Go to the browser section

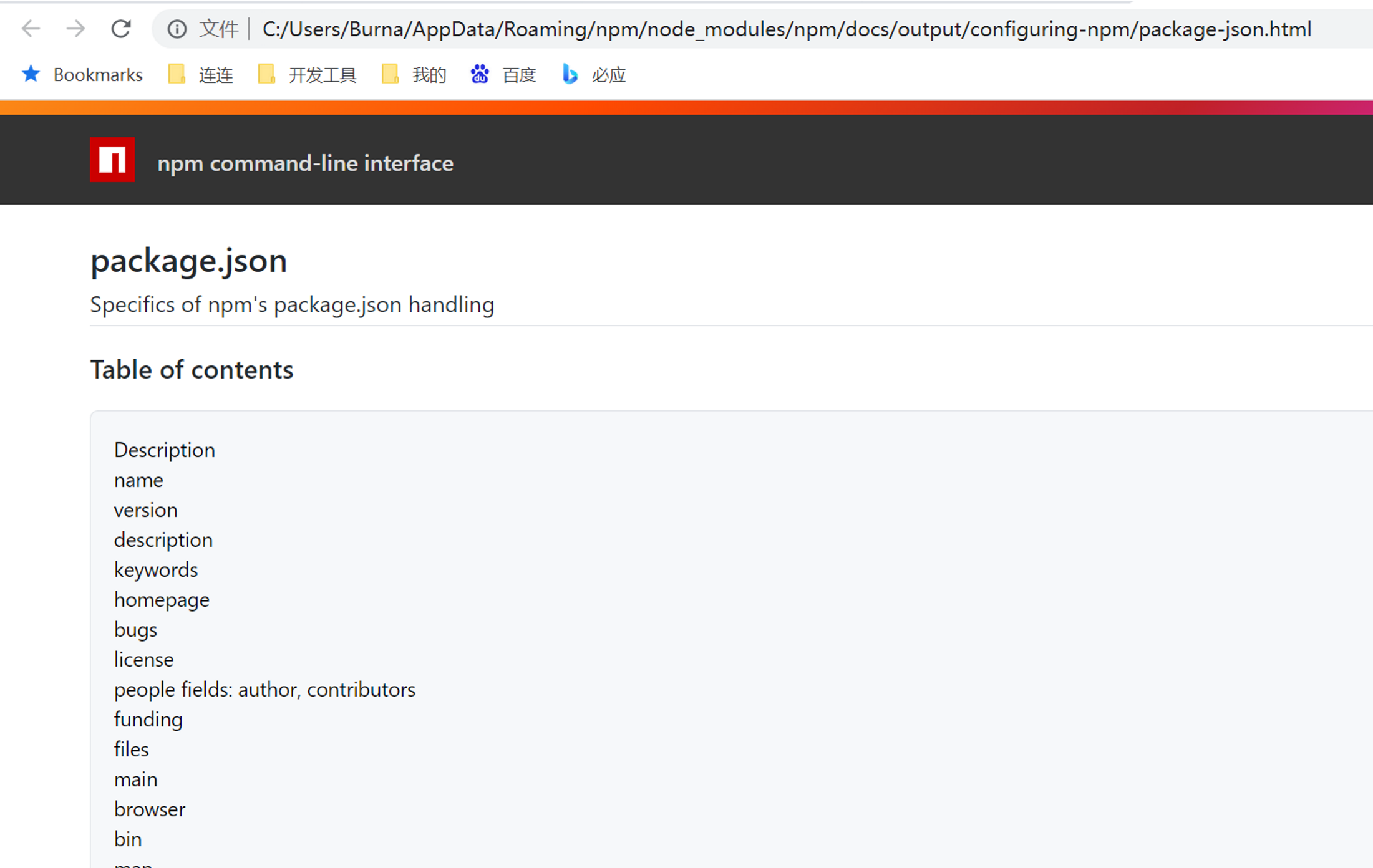tap(150, 809)
